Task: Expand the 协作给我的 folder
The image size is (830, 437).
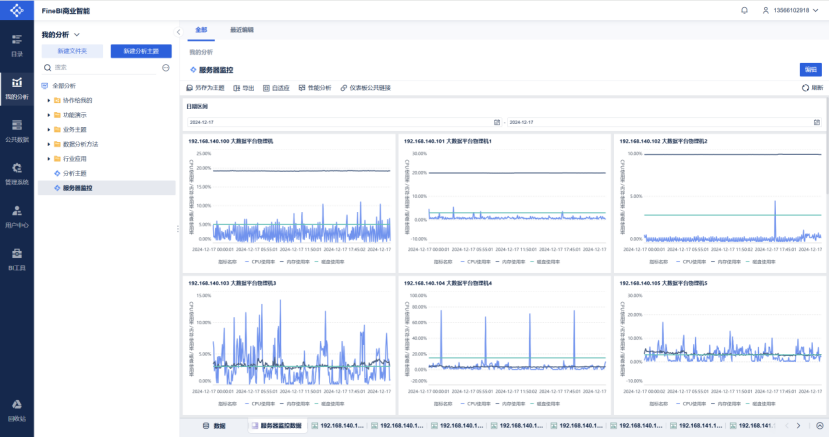Action: (x=48, y=100)
